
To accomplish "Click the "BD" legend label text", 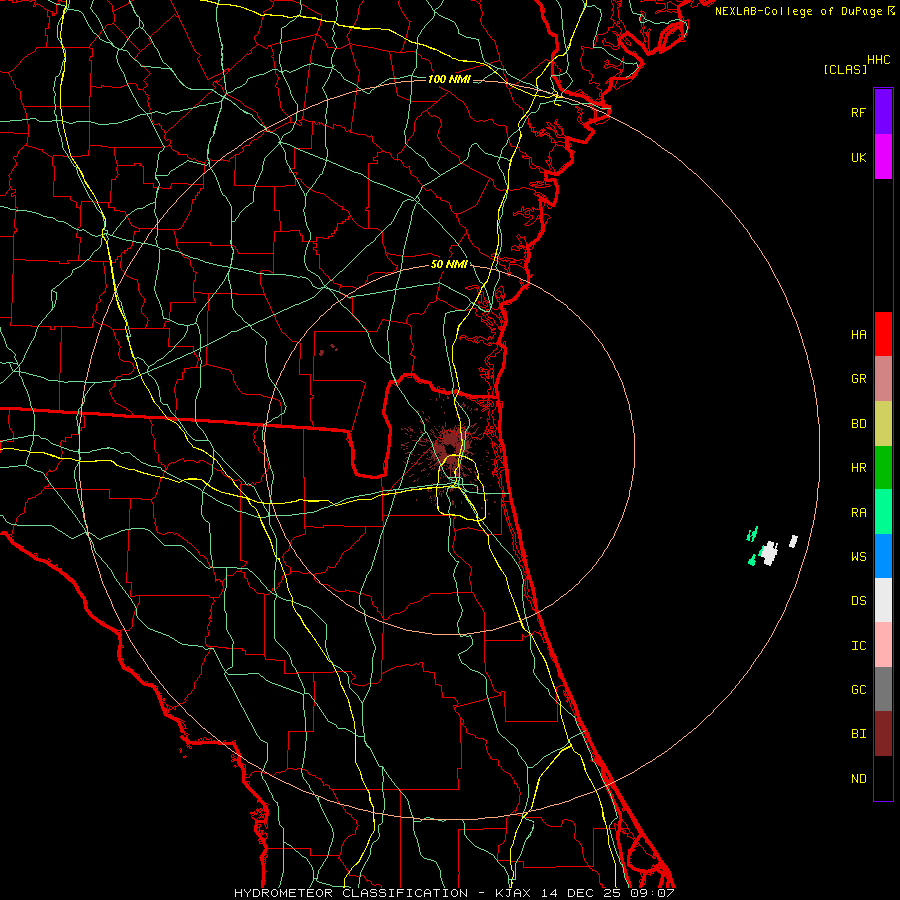I will 858,424.
